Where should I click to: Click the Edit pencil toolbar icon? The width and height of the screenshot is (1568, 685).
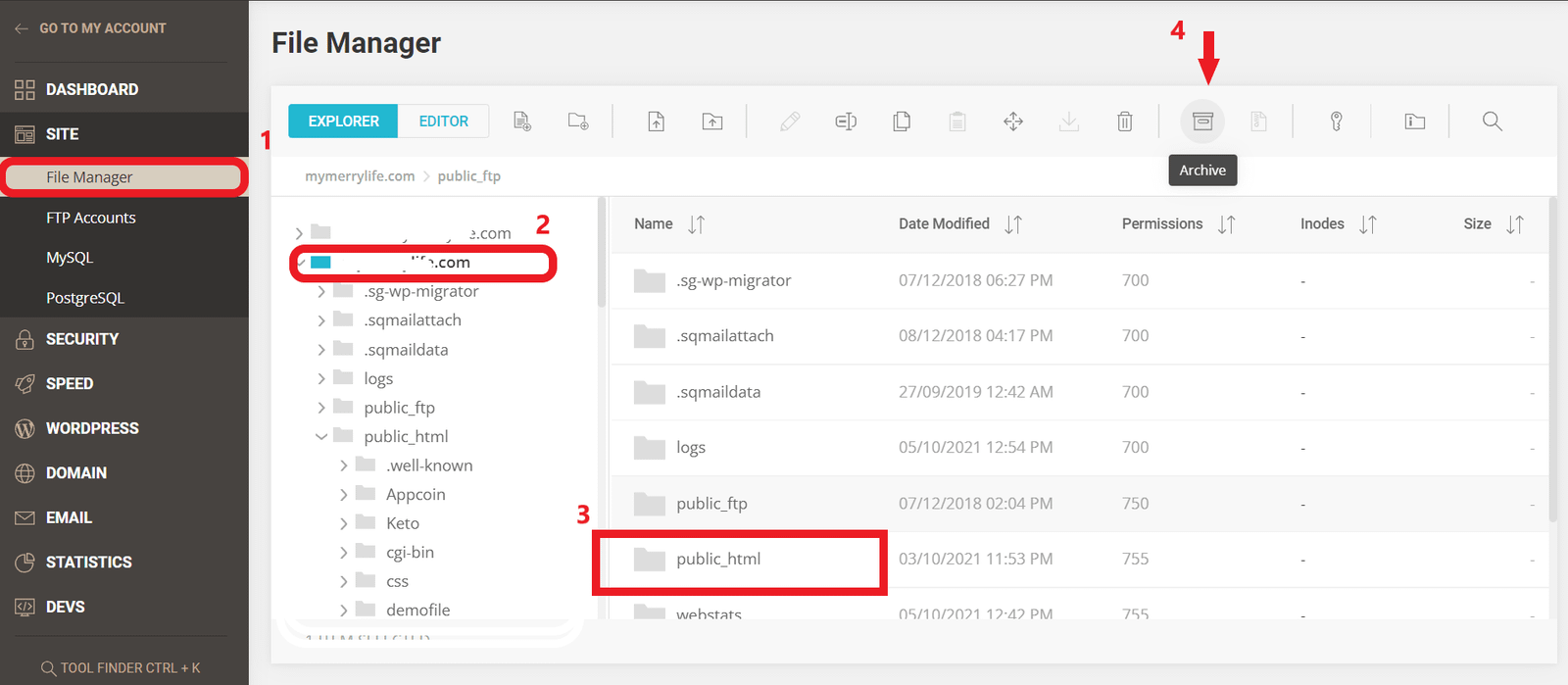point(790,122)
